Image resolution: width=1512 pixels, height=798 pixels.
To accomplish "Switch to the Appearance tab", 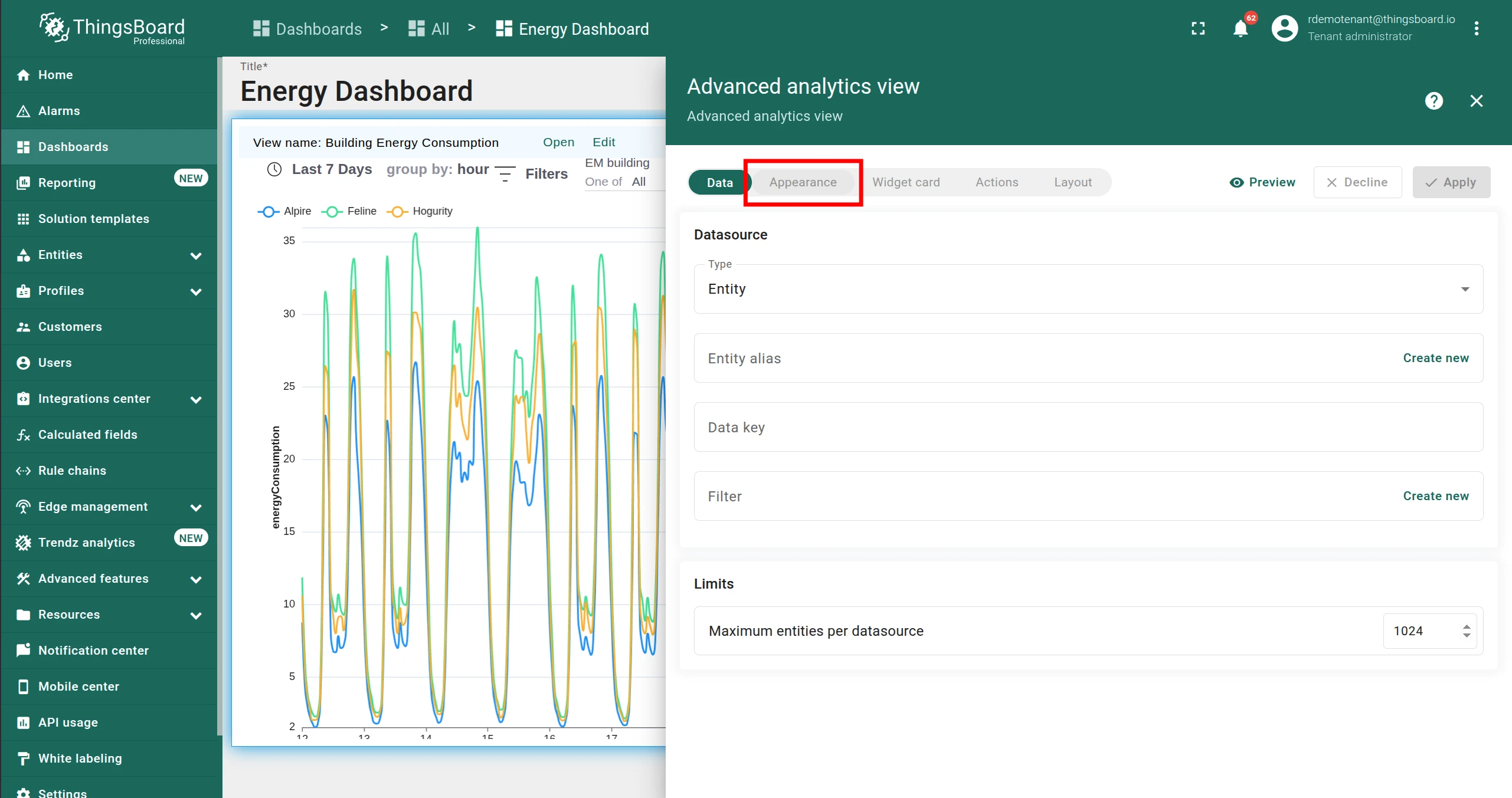I will (803, 182).
